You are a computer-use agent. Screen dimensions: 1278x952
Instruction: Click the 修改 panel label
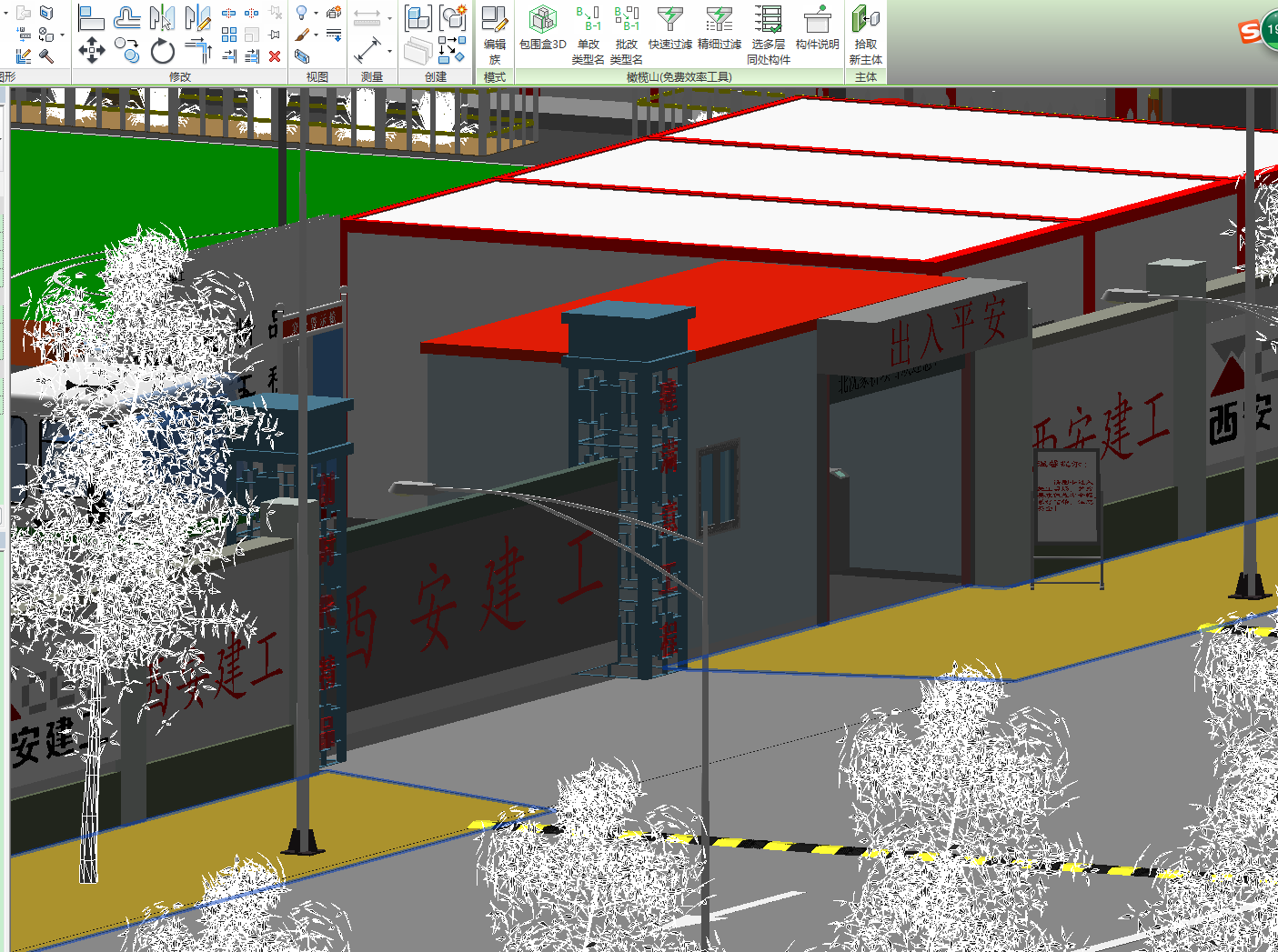coord(180,77)
